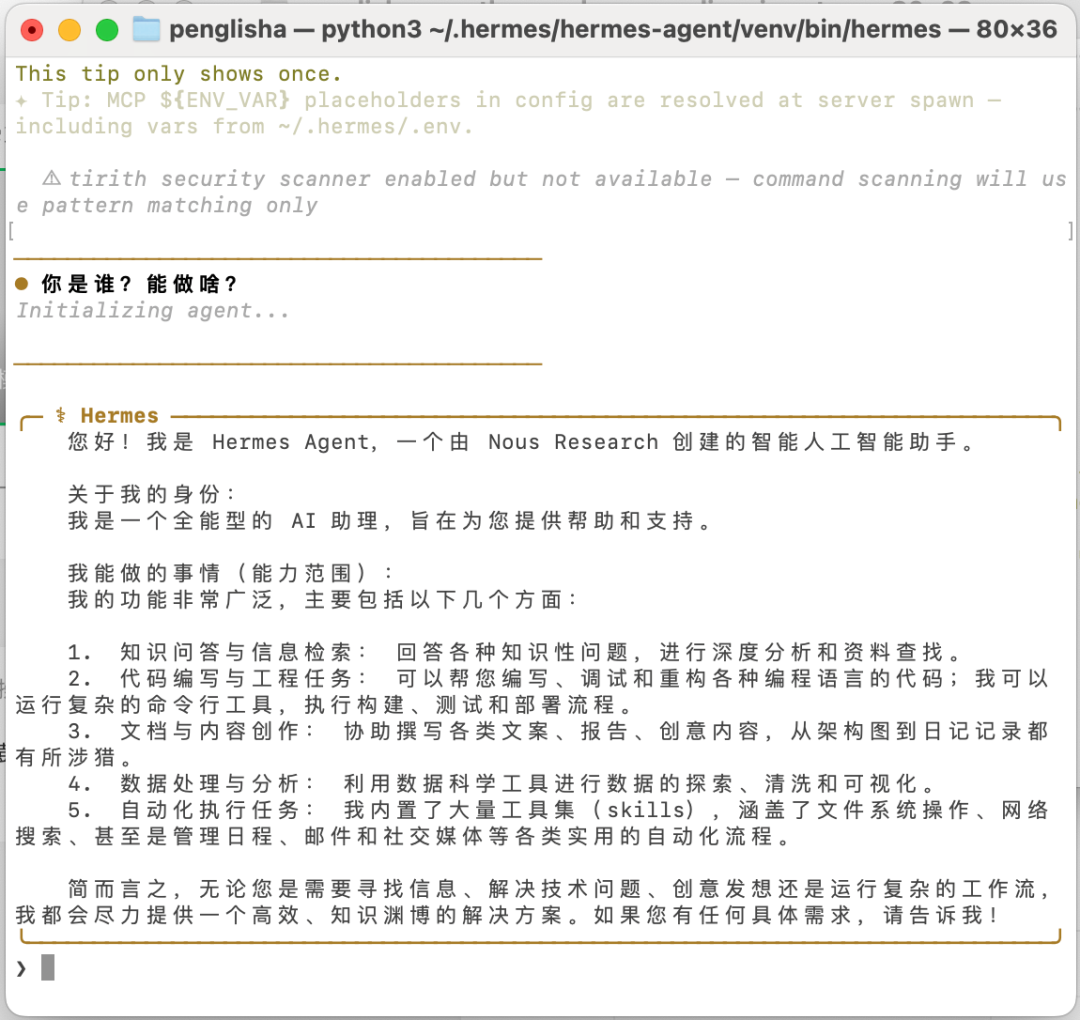This screenshot has width=1080, height=1020.
Task: Click the "关于我的身份：" heading
Action: pyautogui.click(x=152, y=494)
